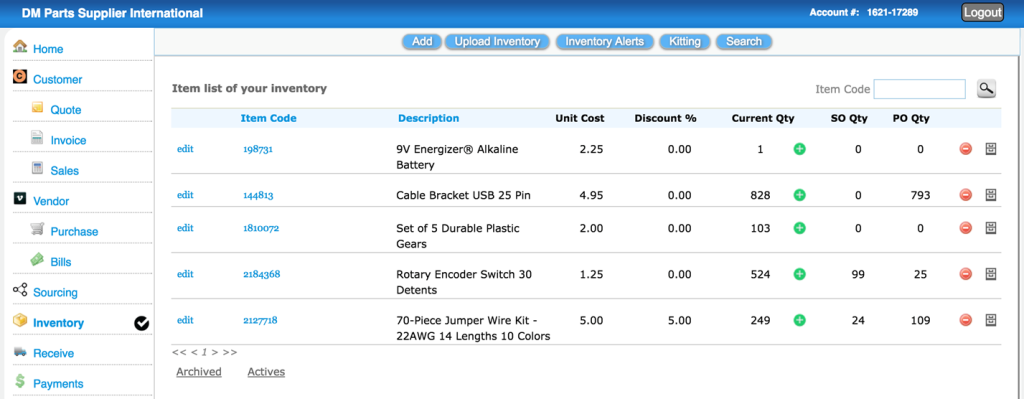
Task: Open Inventory Alerts
Action: pyautogui.click(x=604, y=42)
